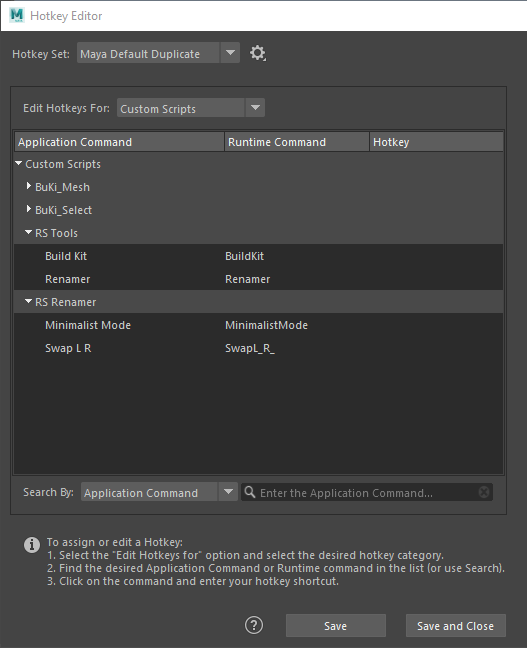Viewport: 527px width, 648px height.
Task: Click the info icon beside instructions
Action: [x=32, y=545]
